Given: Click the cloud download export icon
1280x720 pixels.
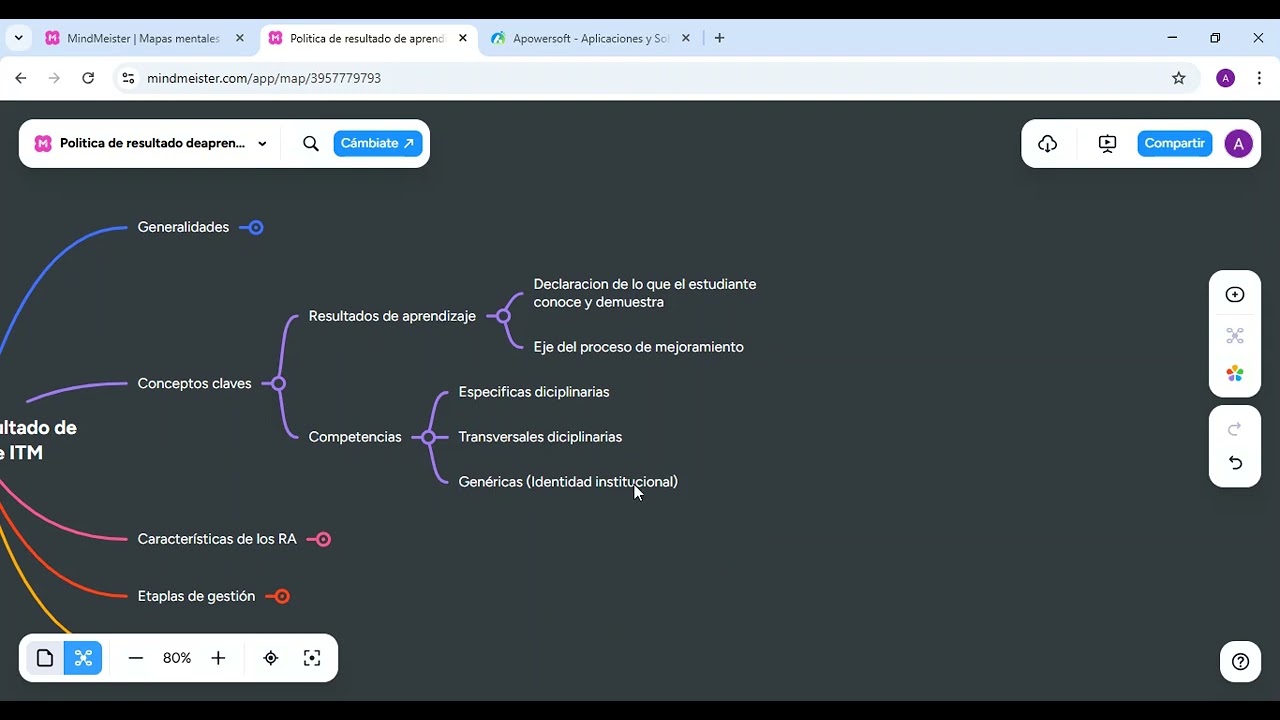Looking at the screenshot, I should (1047, 143).
